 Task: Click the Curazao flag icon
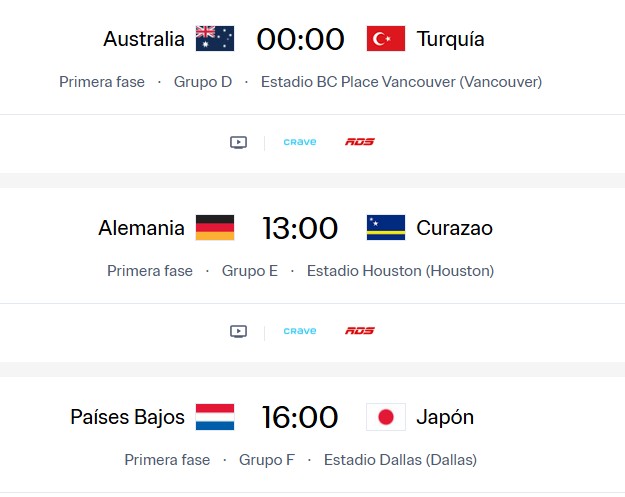click(x=385, y=228)
